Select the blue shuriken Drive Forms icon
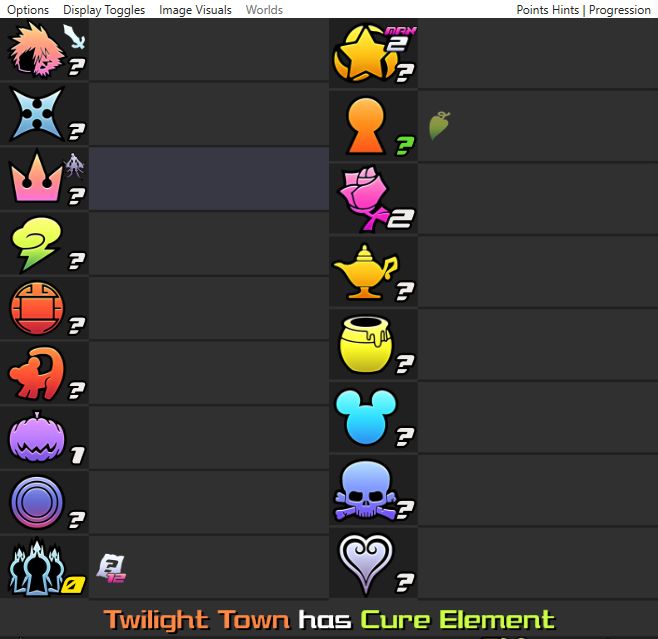 37,114
